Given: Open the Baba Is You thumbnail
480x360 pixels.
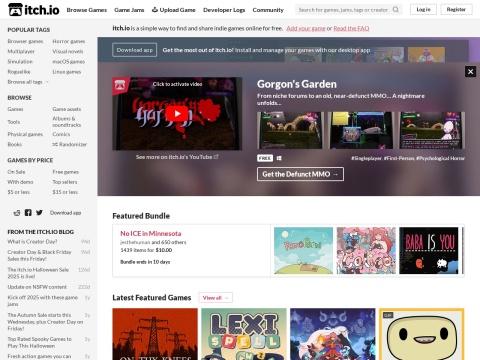Looking at the screenshot, I should tap(429, 251).
